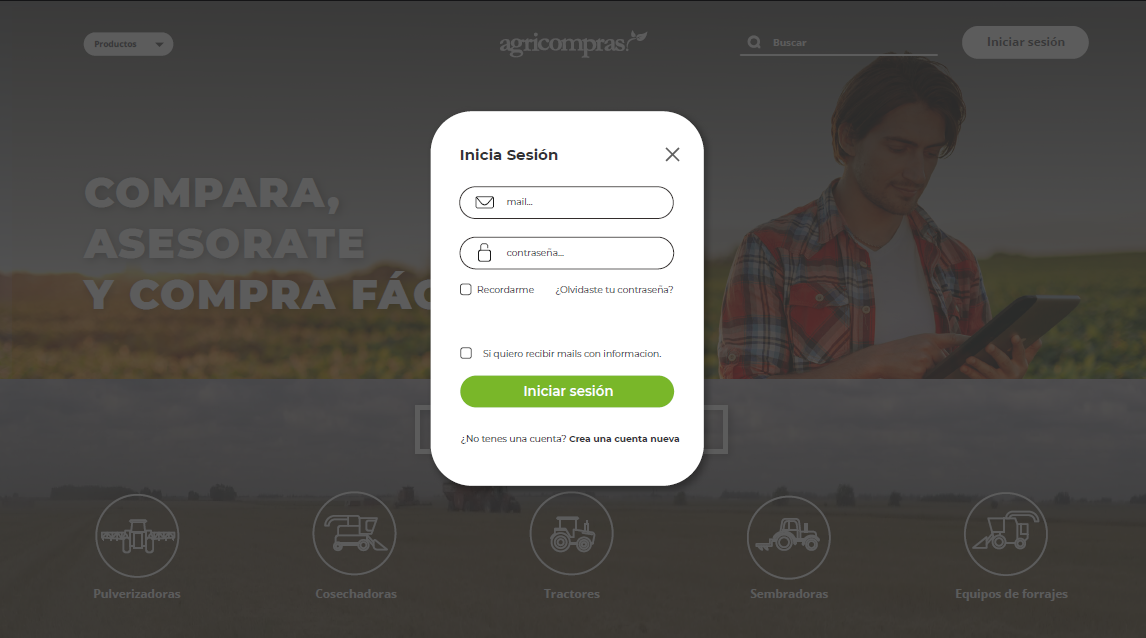Select the Pulverizadoras sprayer icon
Screen dimensions: 1146x638
tap(137, 536)
